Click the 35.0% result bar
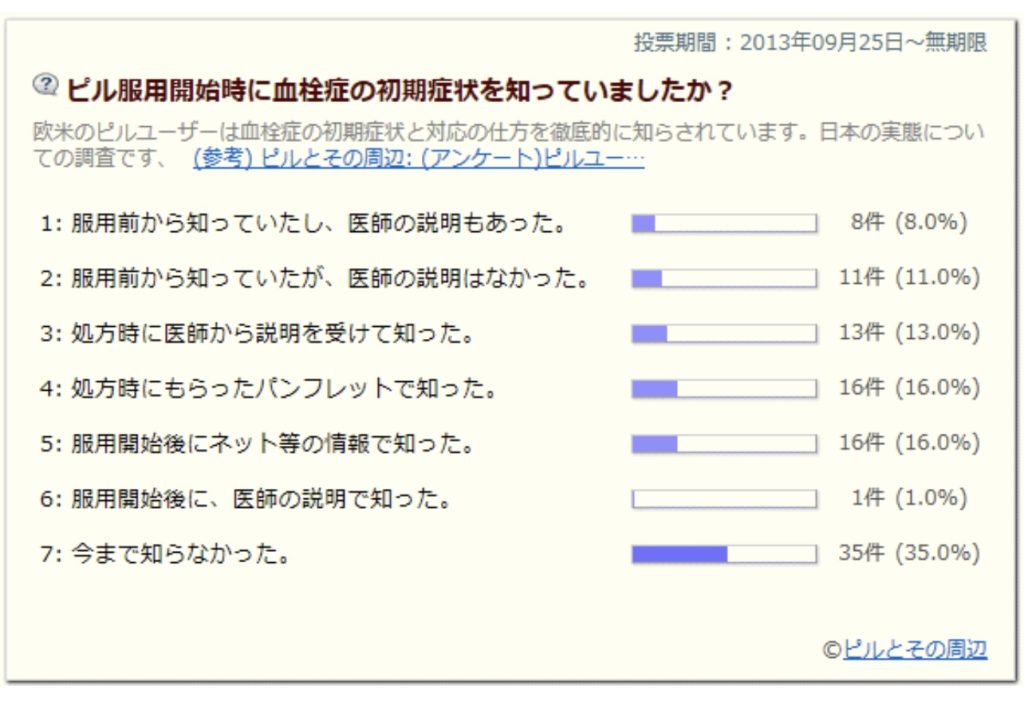 coord(724,553)
